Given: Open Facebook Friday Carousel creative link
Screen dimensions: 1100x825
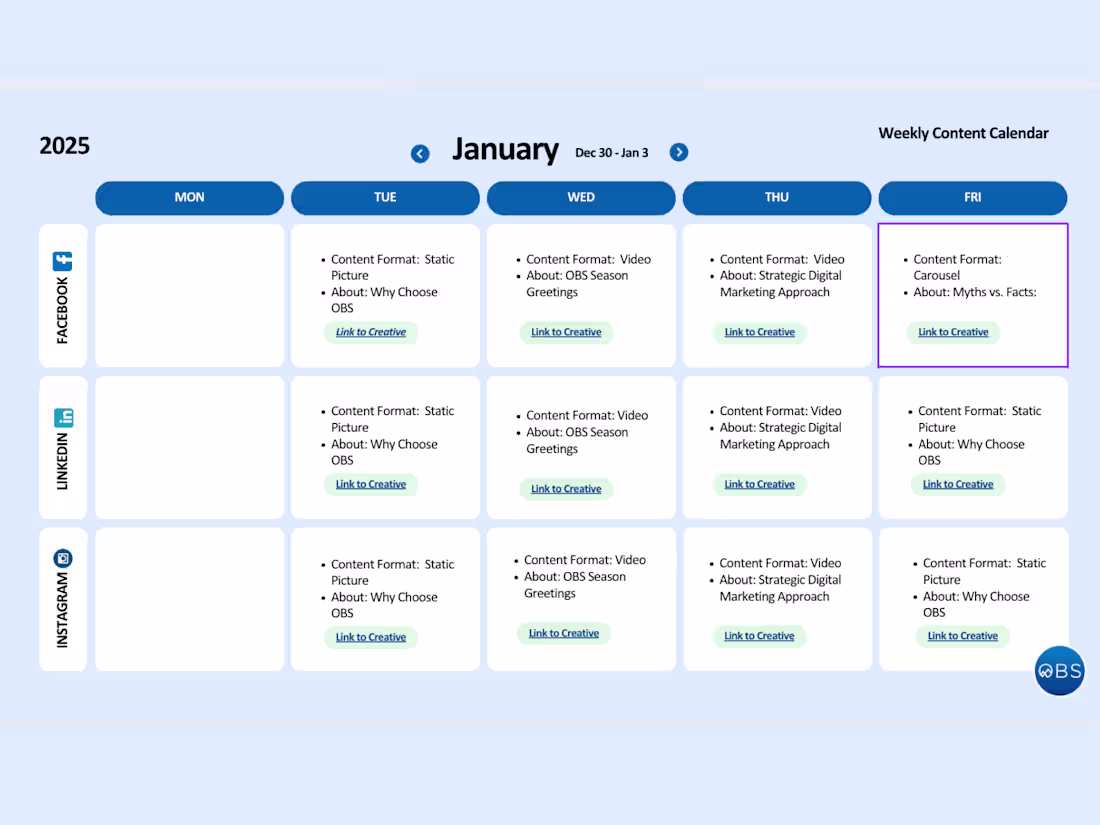Looking at the screenshot, I should click(953, 332).
